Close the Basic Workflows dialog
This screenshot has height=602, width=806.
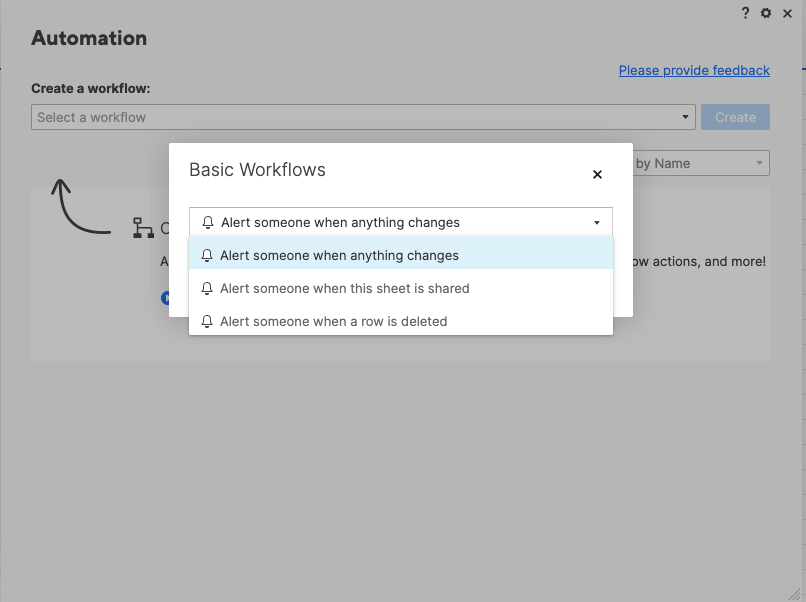(x=597, y=174)
